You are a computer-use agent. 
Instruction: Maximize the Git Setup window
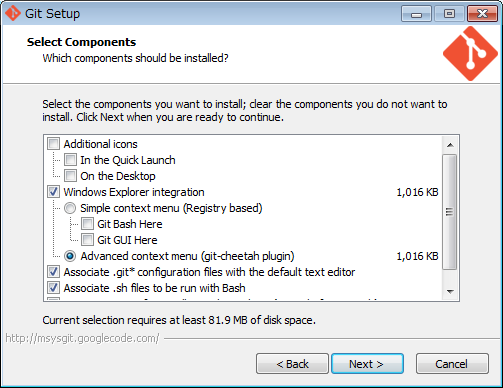coord(449,14)
